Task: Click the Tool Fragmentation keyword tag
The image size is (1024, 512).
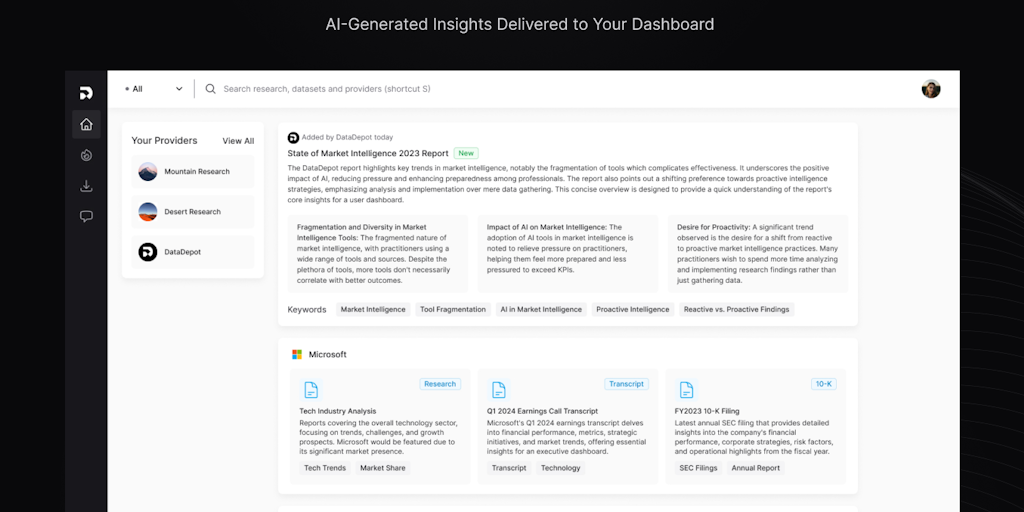Action: [x=453, y=309]
